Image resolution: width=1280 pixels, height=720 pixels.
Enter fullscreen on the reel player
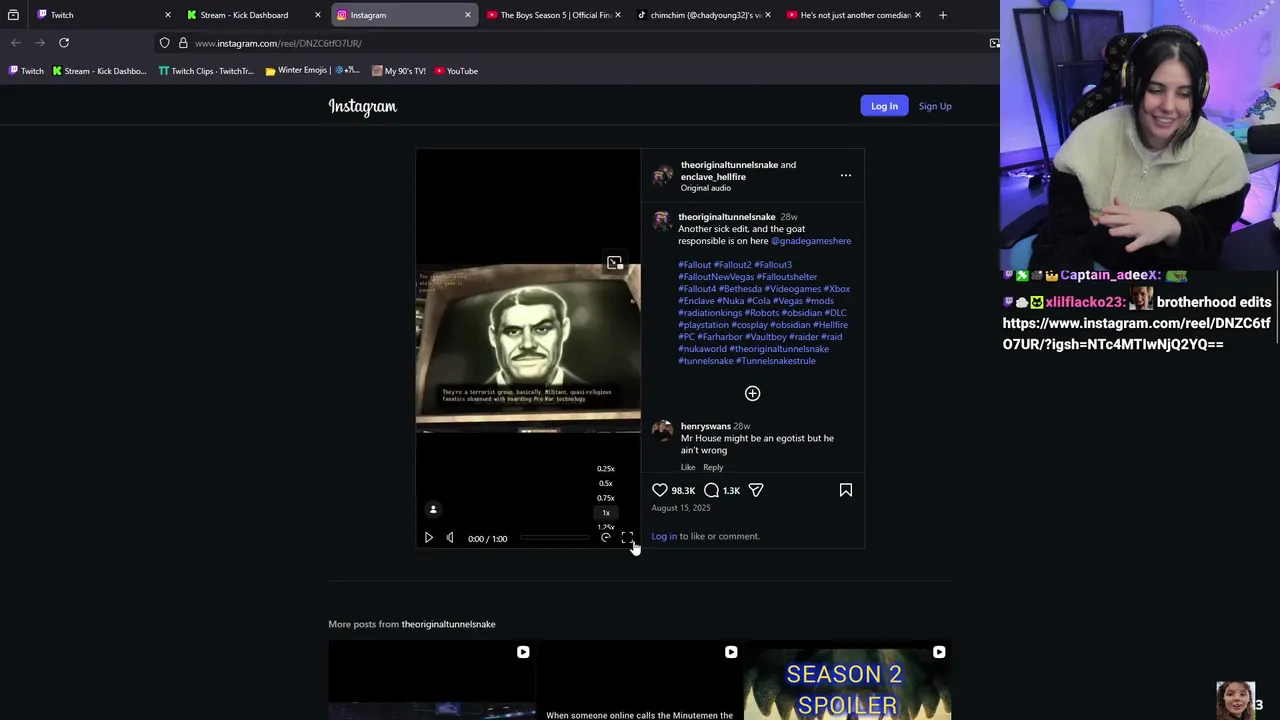(627, 538)
